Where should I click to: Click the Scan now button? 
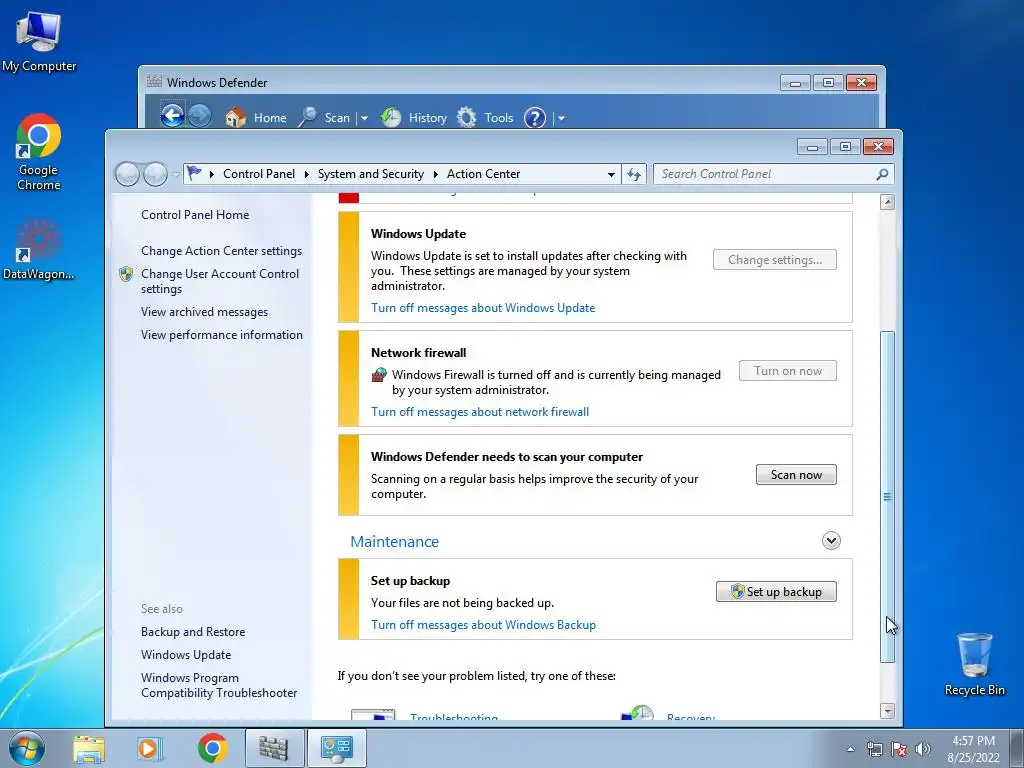[796, 475]
